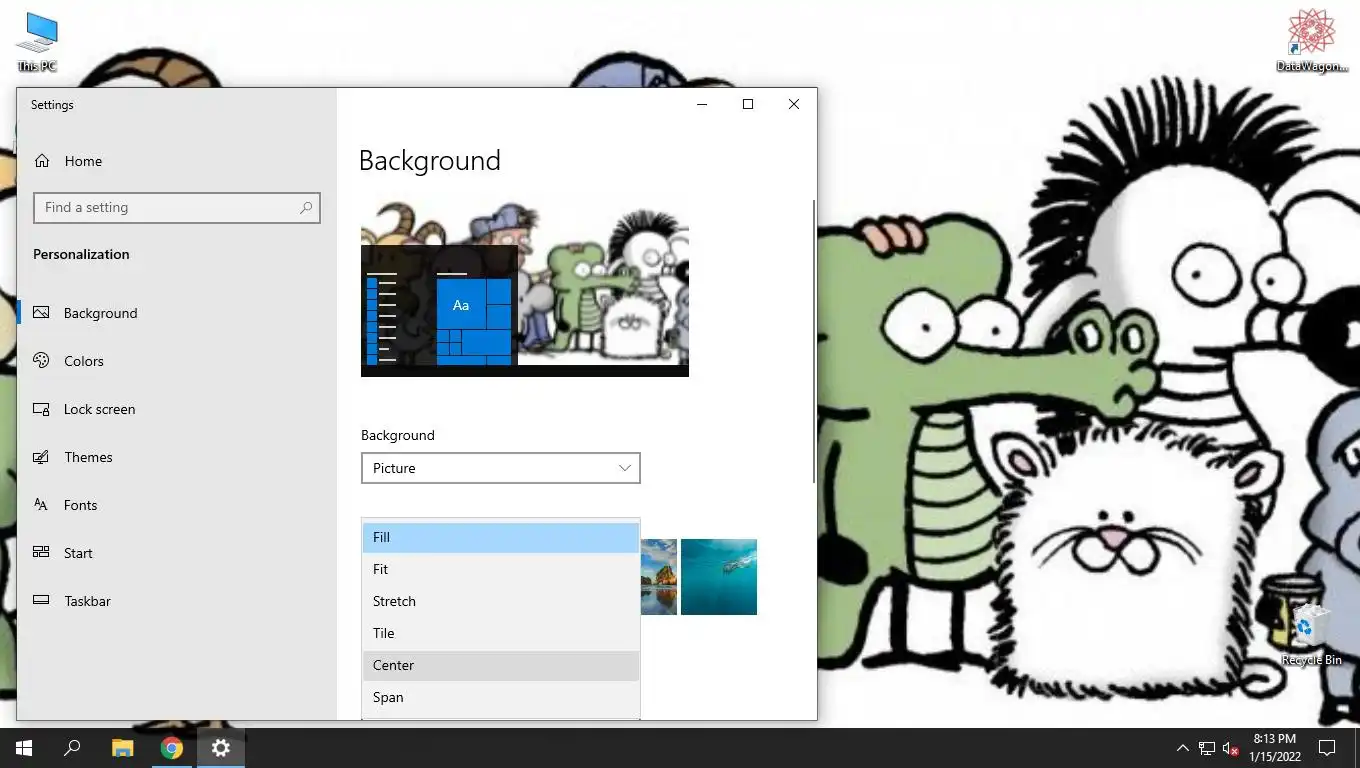The image size is (1360, 768).
Task: Open the Windows Start menu button
Action: pyautogui.click(x=24, y=748)
